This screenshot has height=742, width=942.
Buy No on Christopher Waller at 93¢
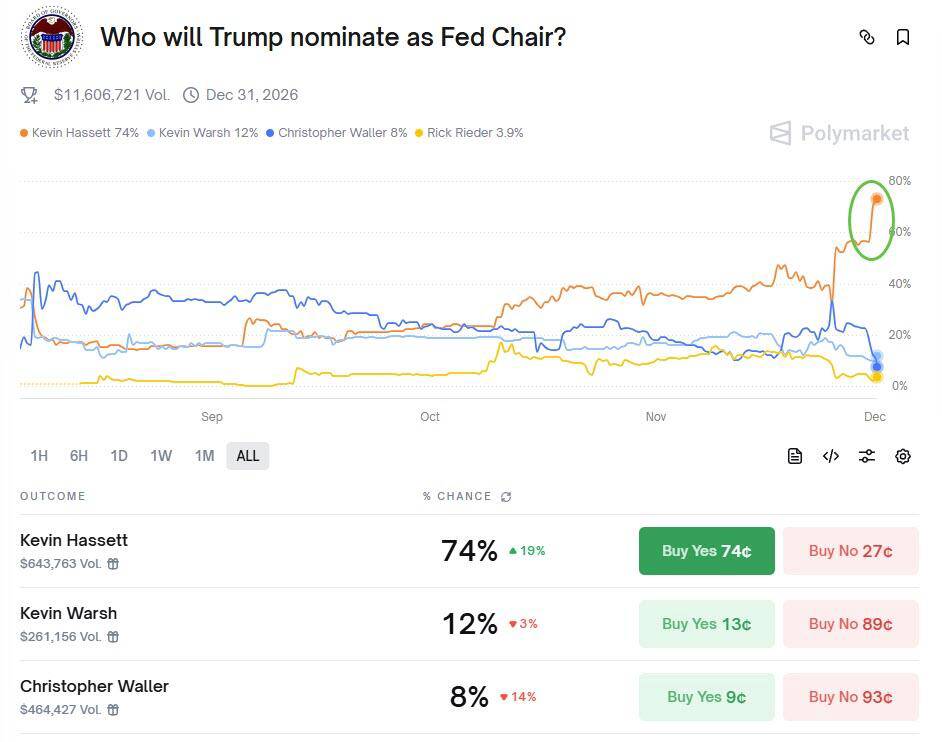click(x=850, y=697)
